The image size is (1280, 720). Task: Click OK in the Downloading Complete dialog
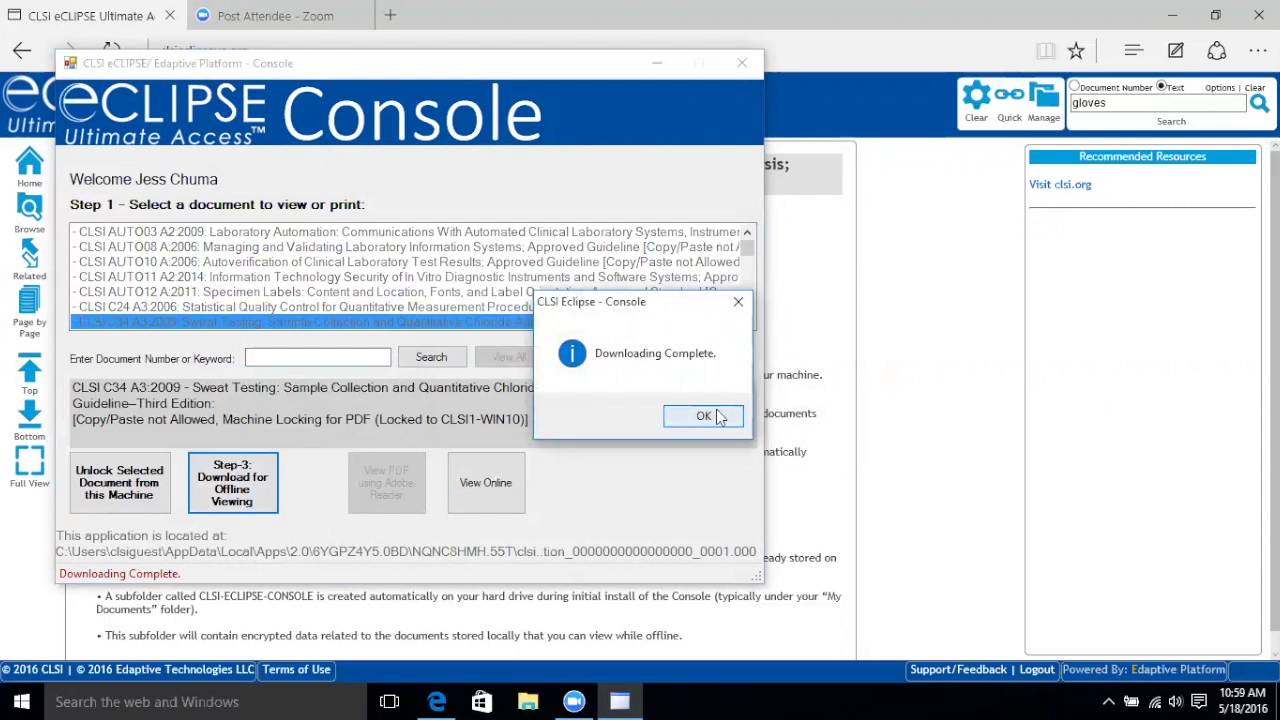point(703,416)
